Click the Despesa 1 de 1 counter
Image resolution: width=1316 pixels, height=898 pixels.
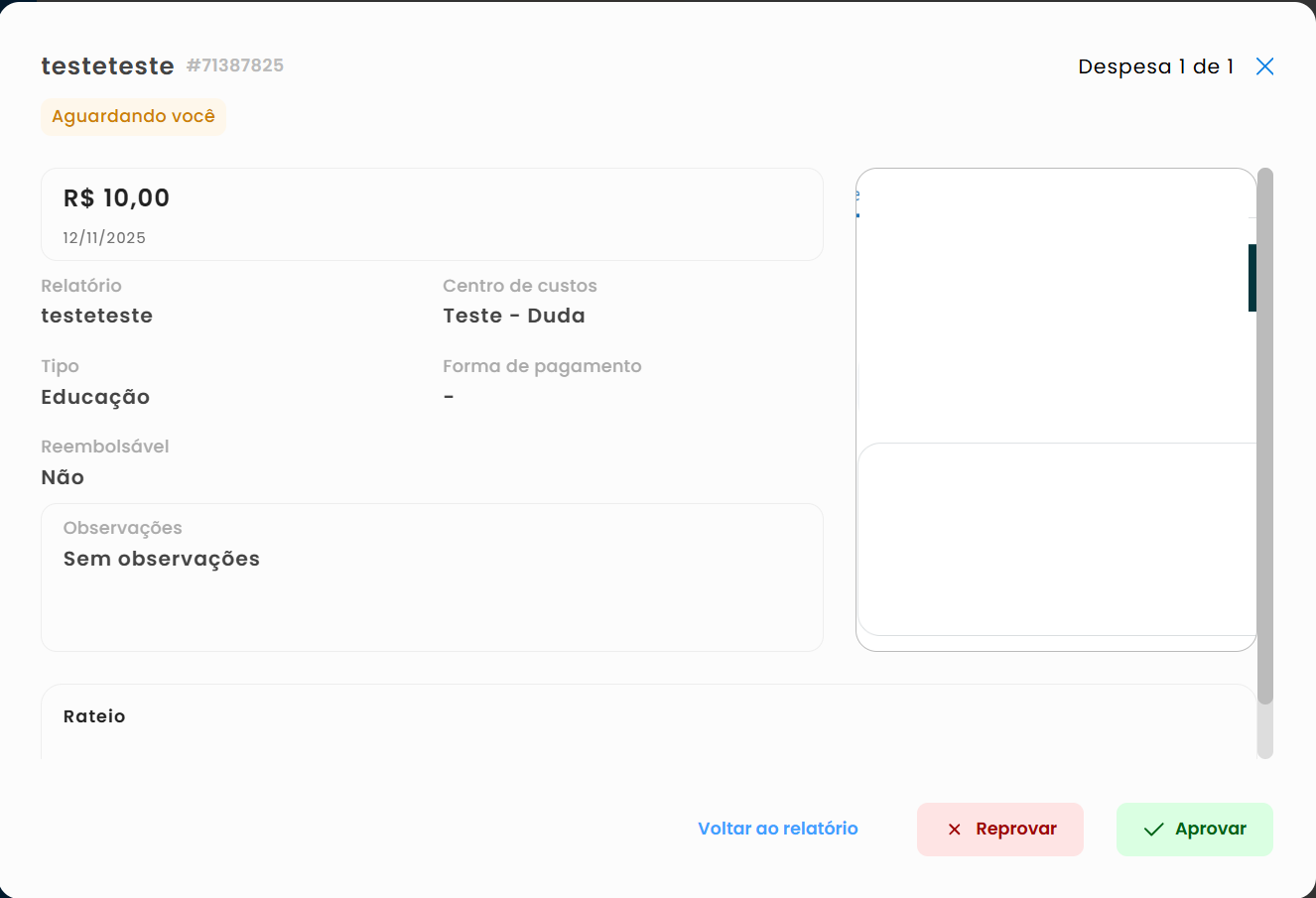(1155, 66)
